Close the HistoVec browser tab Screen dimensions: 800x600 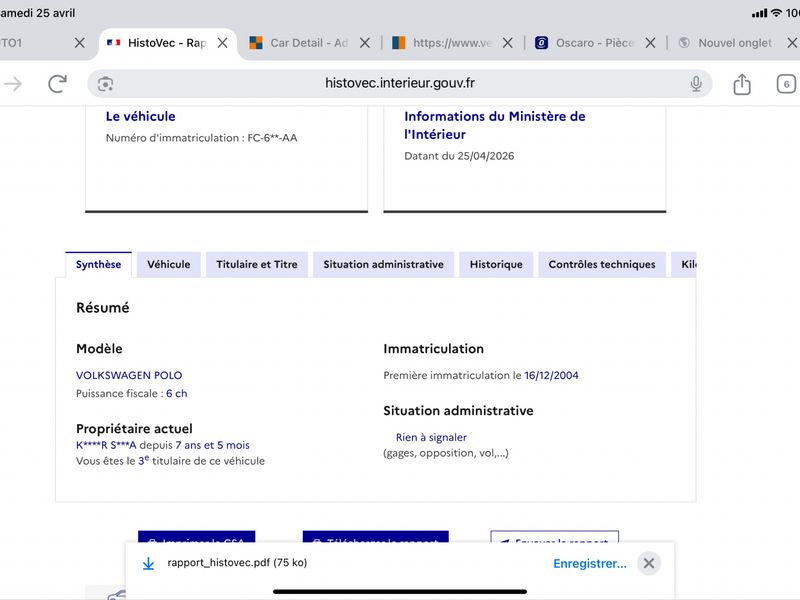click(222, 43)
